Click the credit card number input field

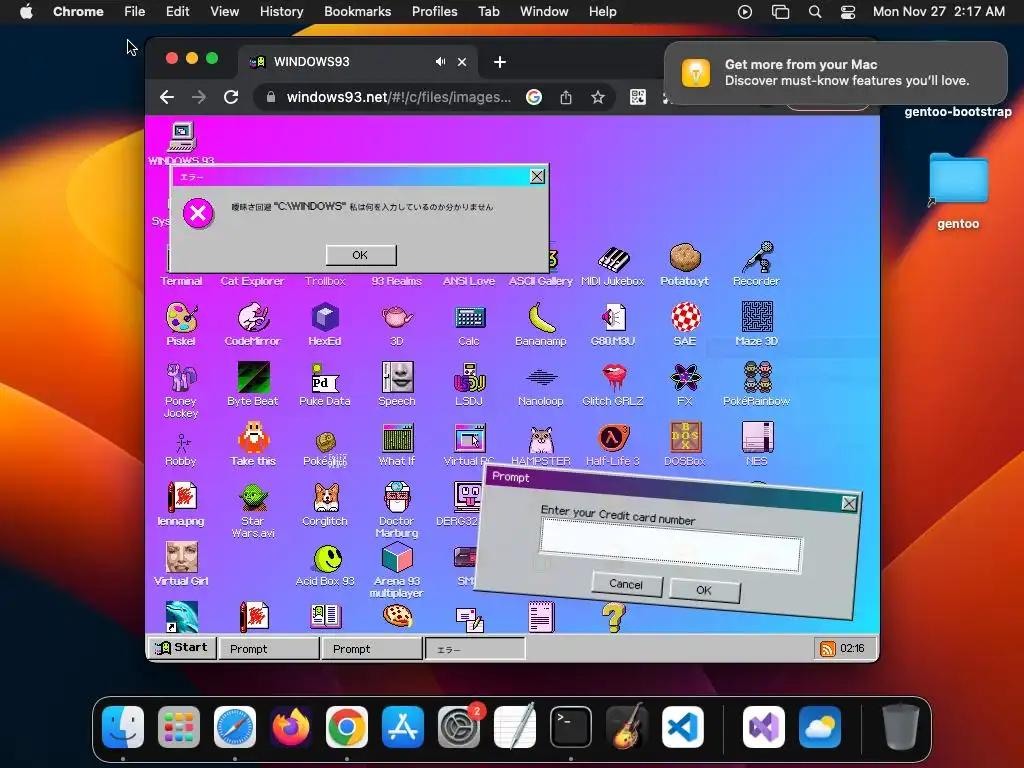click(670, 545)
